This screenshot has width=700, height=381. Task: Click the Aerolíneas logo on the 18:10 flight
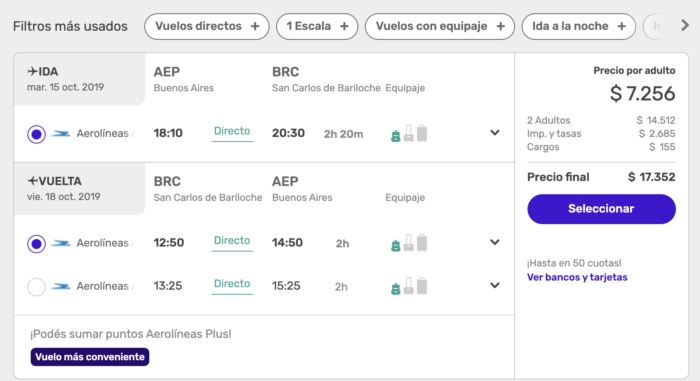pyautogui.click(x=60, y=134)
